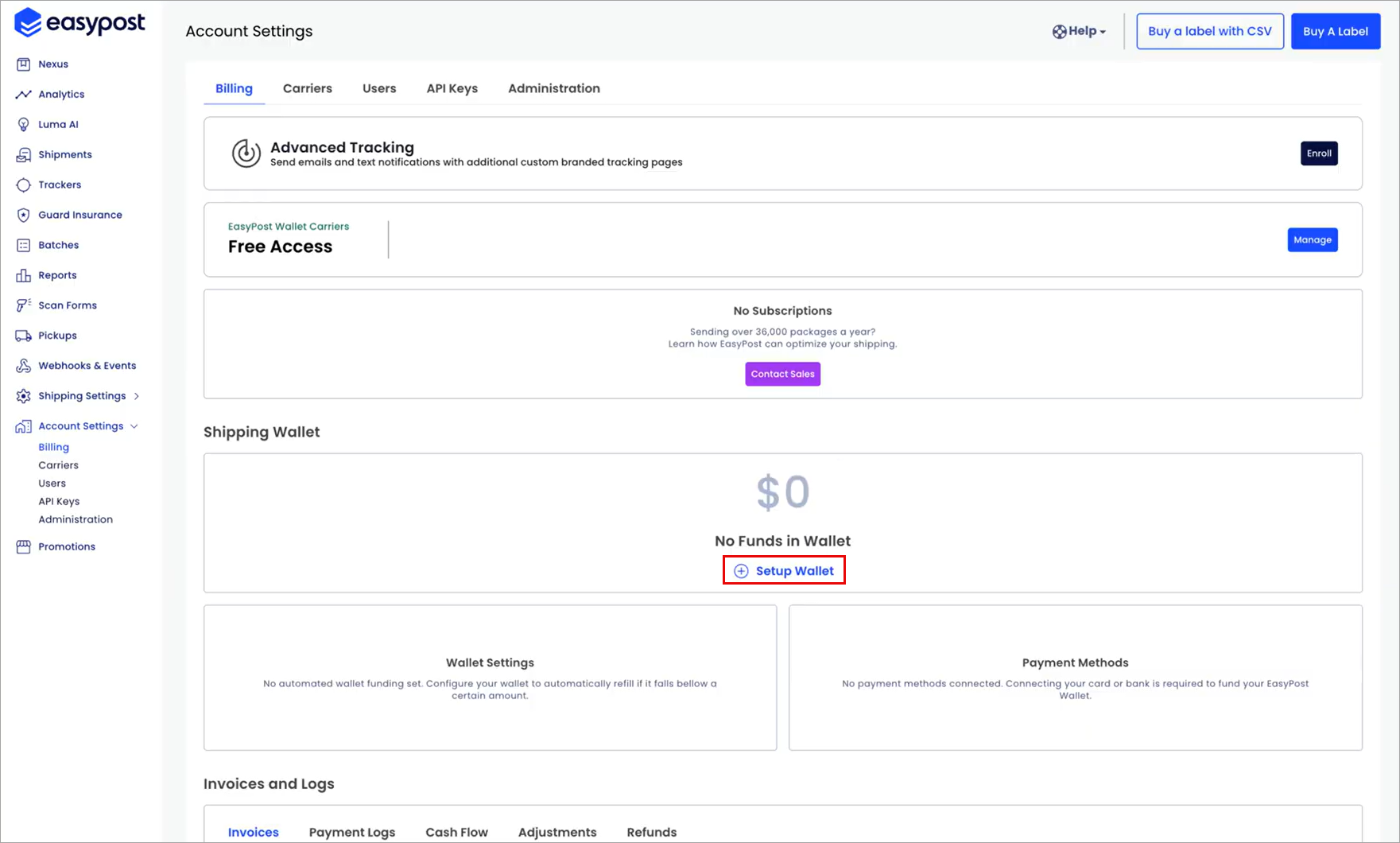Screen dimensions: 1400x843
Task: Navigate to Trackers in the sidebar
Action: pos(60,185)
